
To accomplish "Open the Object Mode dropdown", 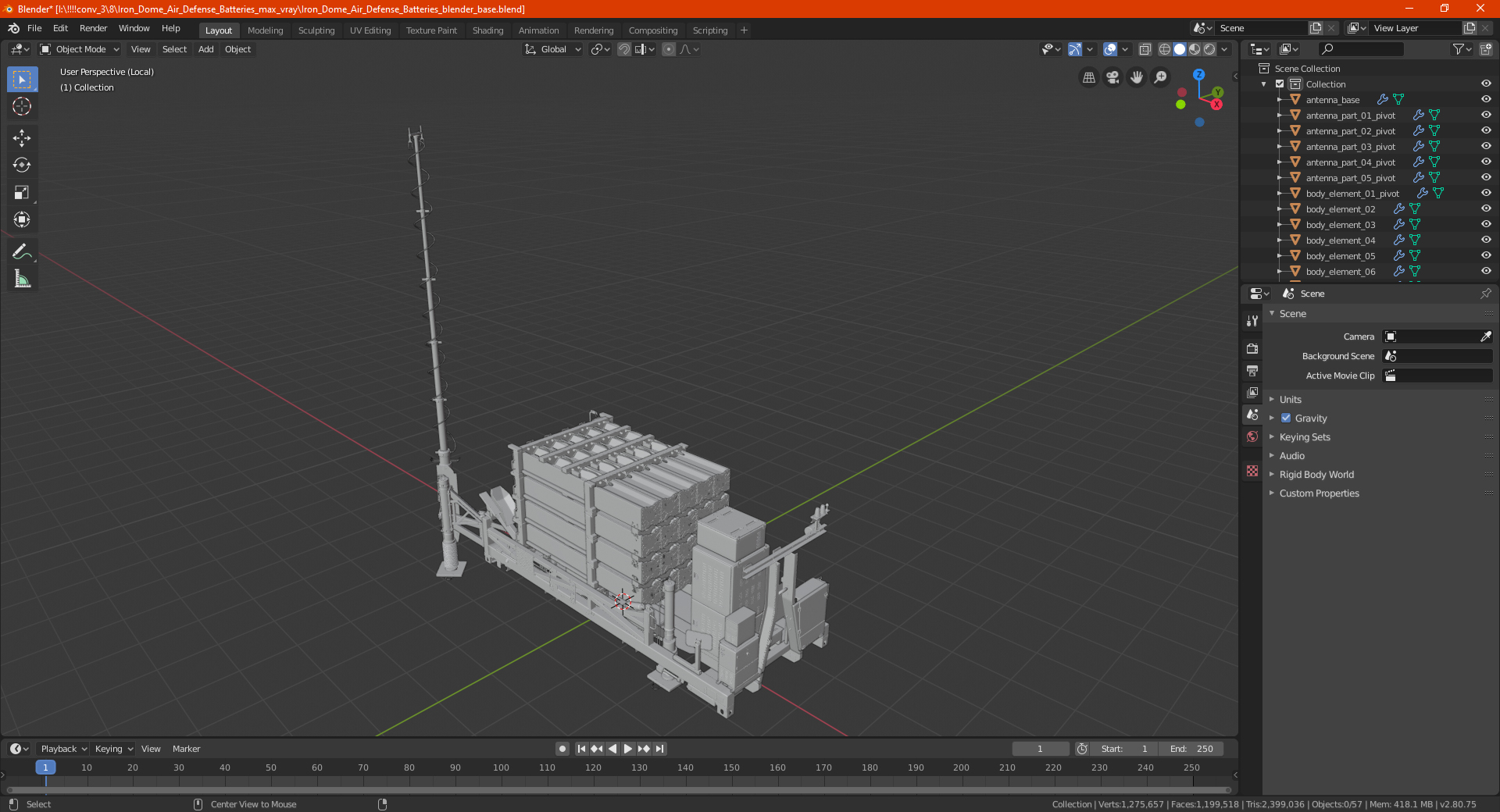I will (x=80, y=49).
